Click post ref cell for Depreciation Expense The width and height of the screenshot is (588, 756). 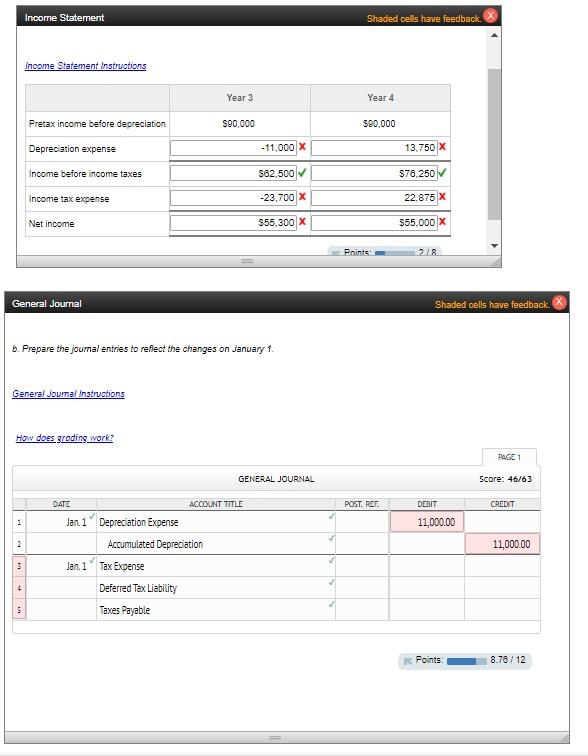point(361,522)
